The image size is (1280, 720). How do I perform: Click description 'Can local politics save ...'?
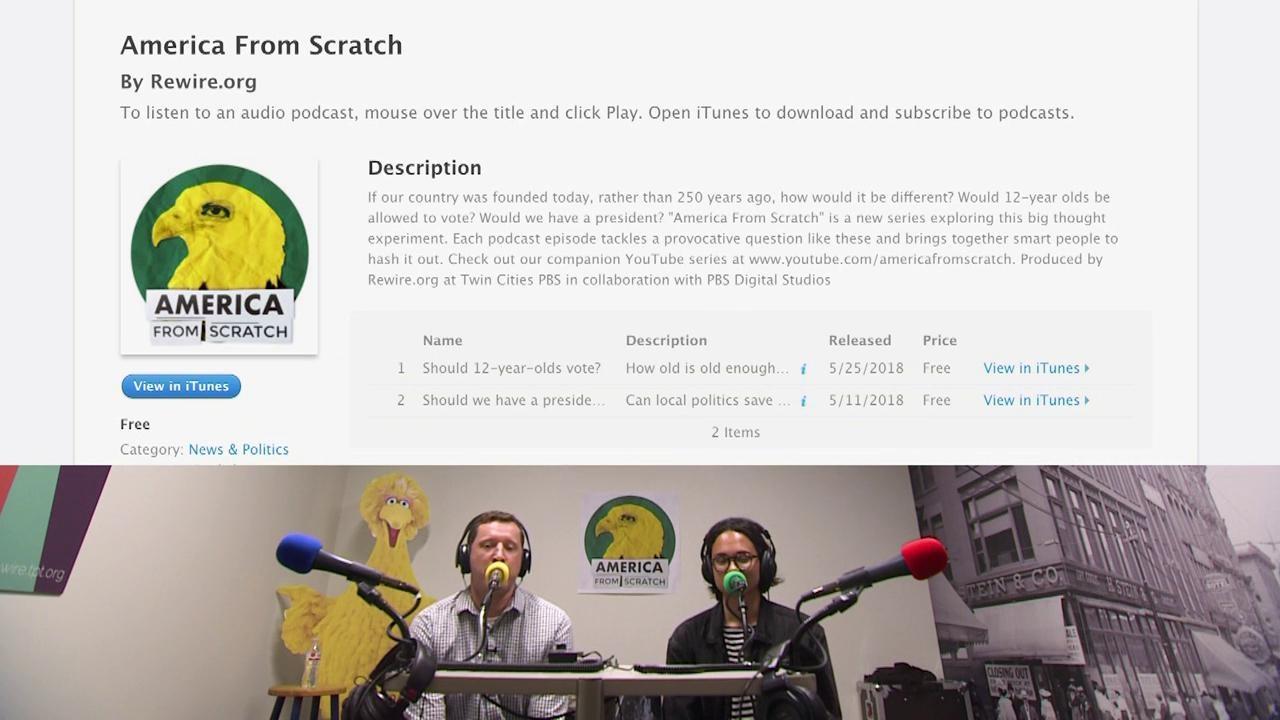[x=707, y=400]
